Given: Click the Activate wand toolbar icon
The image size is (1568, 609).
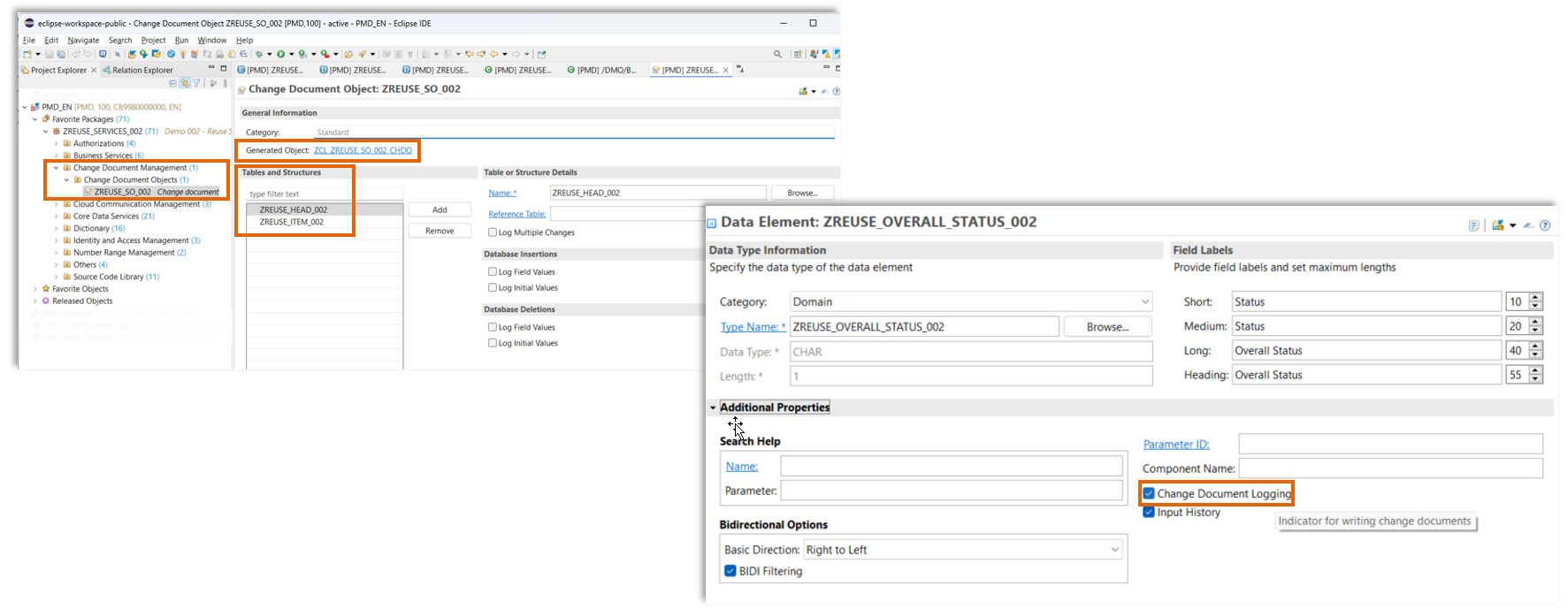Looking at the screenshot, I should [x=183, y=54].
